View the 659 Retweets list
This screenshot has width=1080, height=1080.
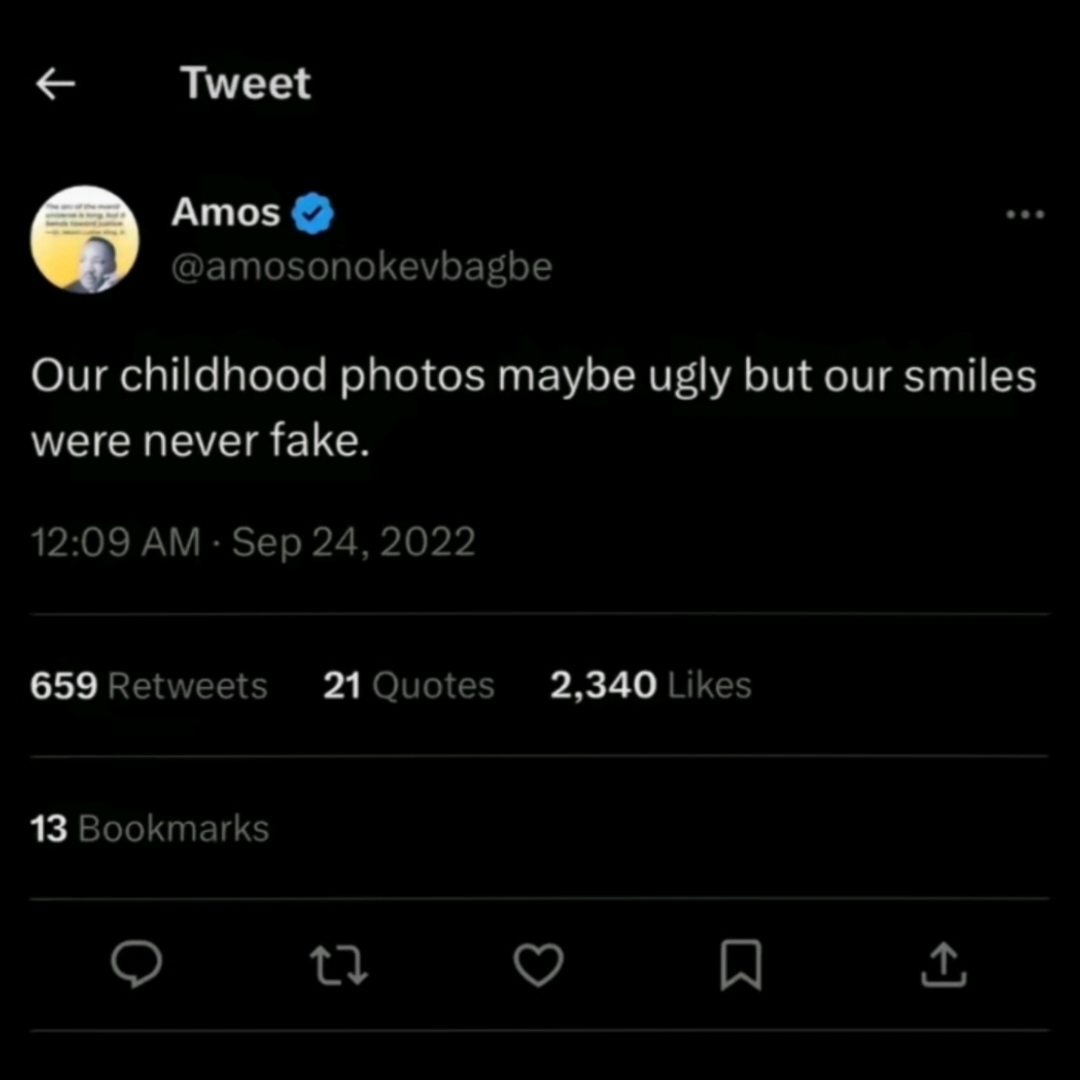(148, 685)
